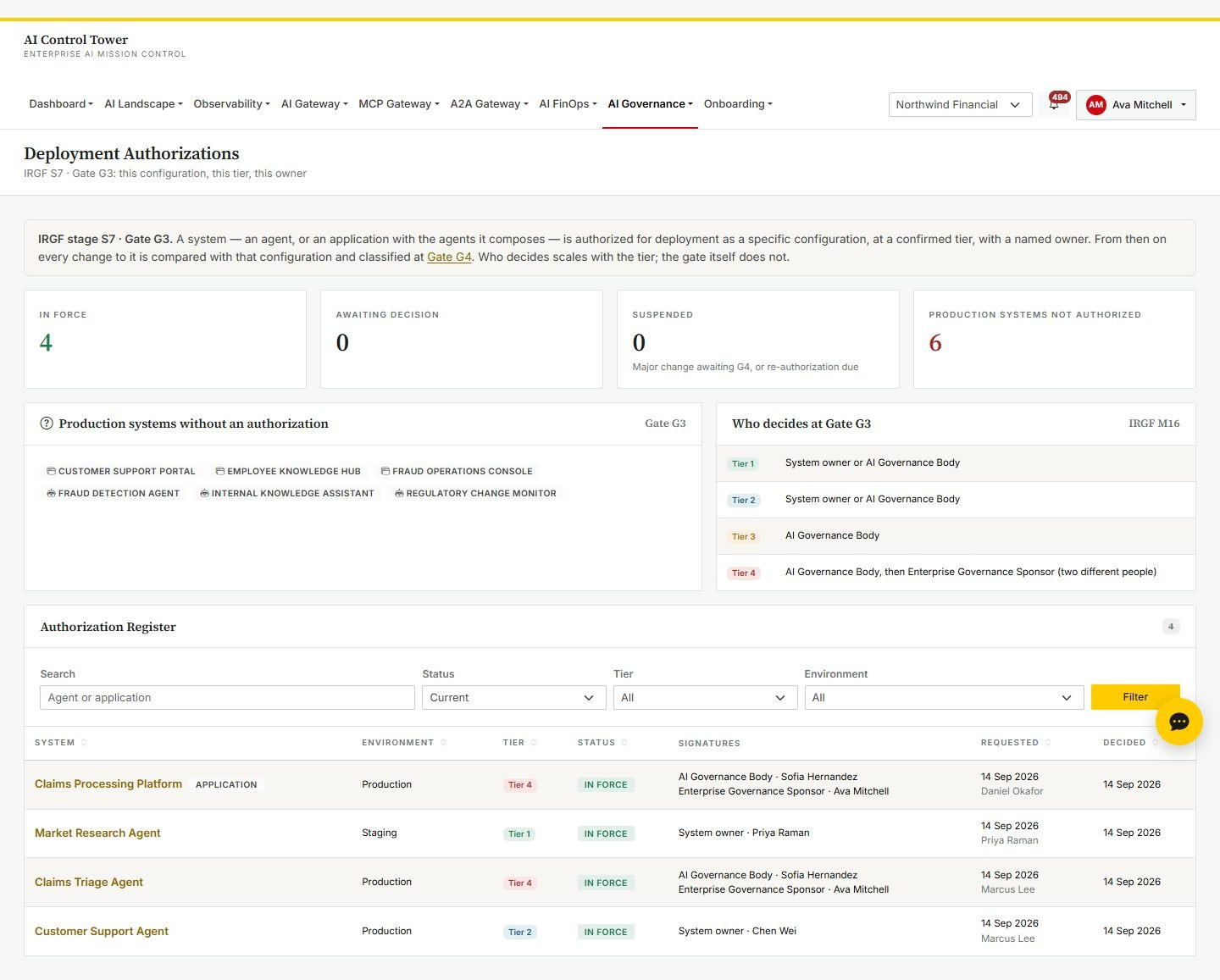Viewport: 1220px width, 980px height.
Task: Open the AI Gateway menu
Action: pyautogui.click(x=314, y=104)
